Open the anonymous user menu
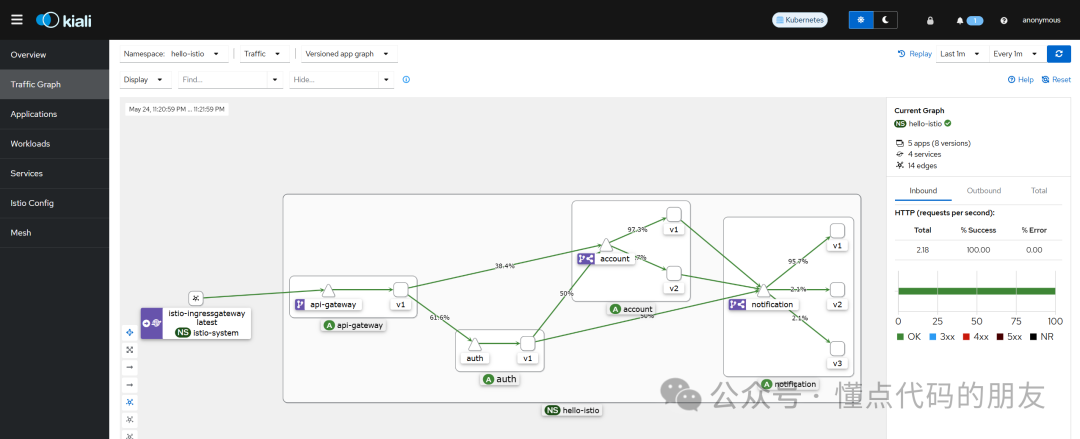Image resolution: width=1080 pixels, height=439 pixels. coord(1041,21)
